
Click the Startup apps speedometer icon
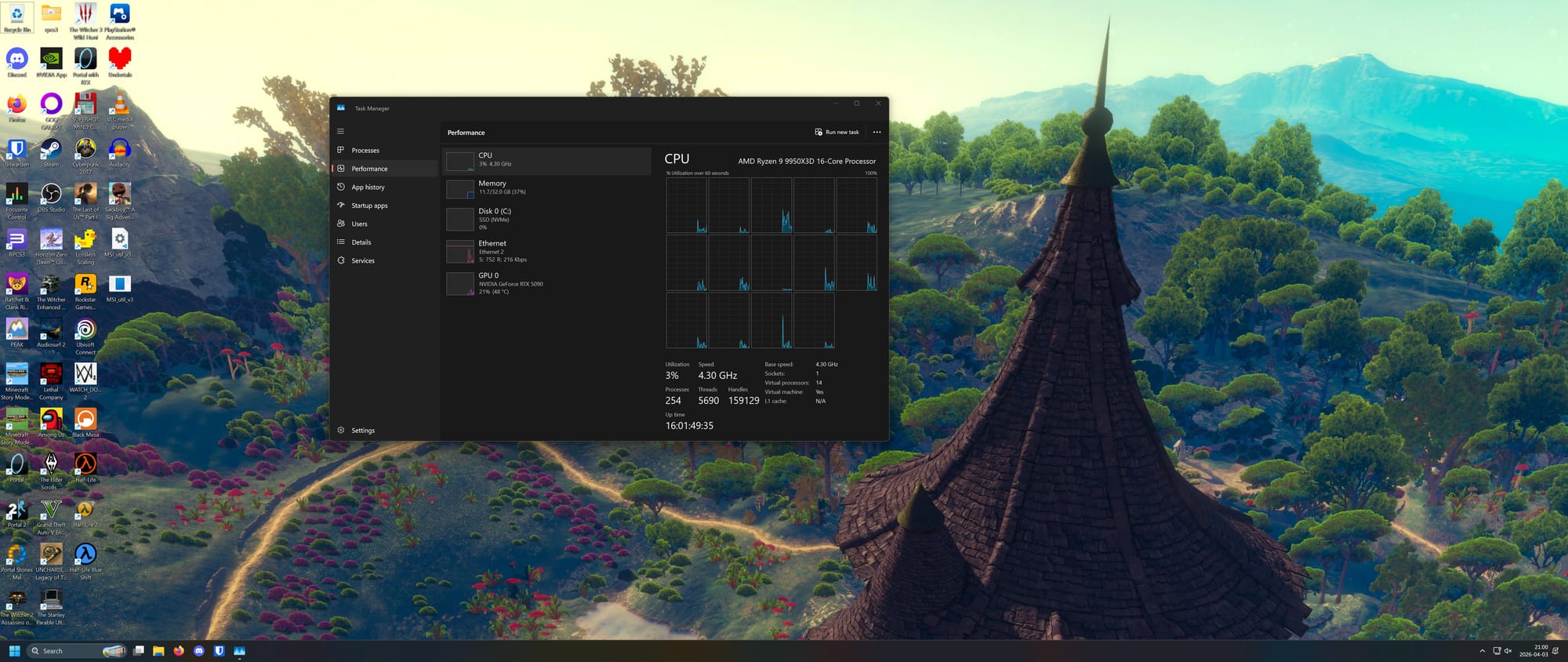[341, 206]
